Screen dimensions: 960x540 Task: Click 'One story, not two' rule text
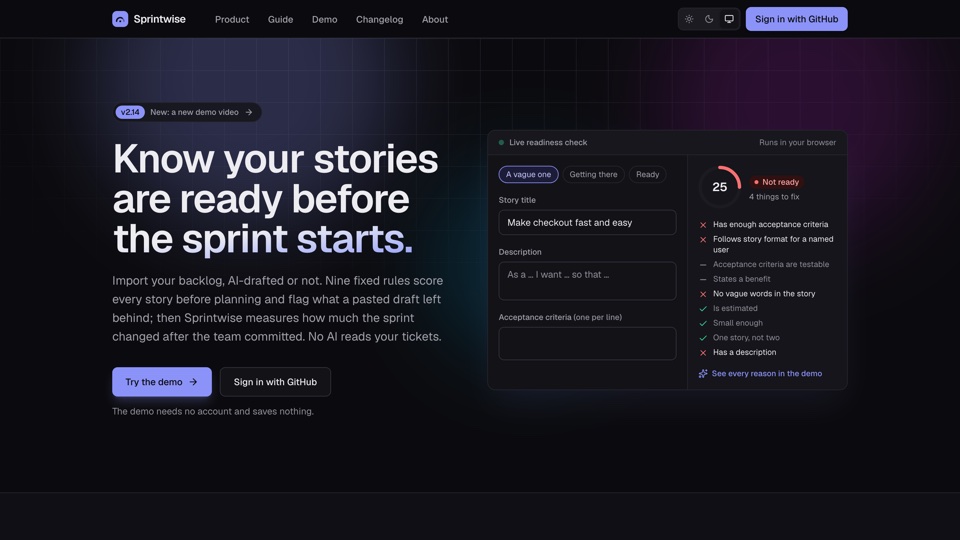pyautogui.click(x=746, y=338)
